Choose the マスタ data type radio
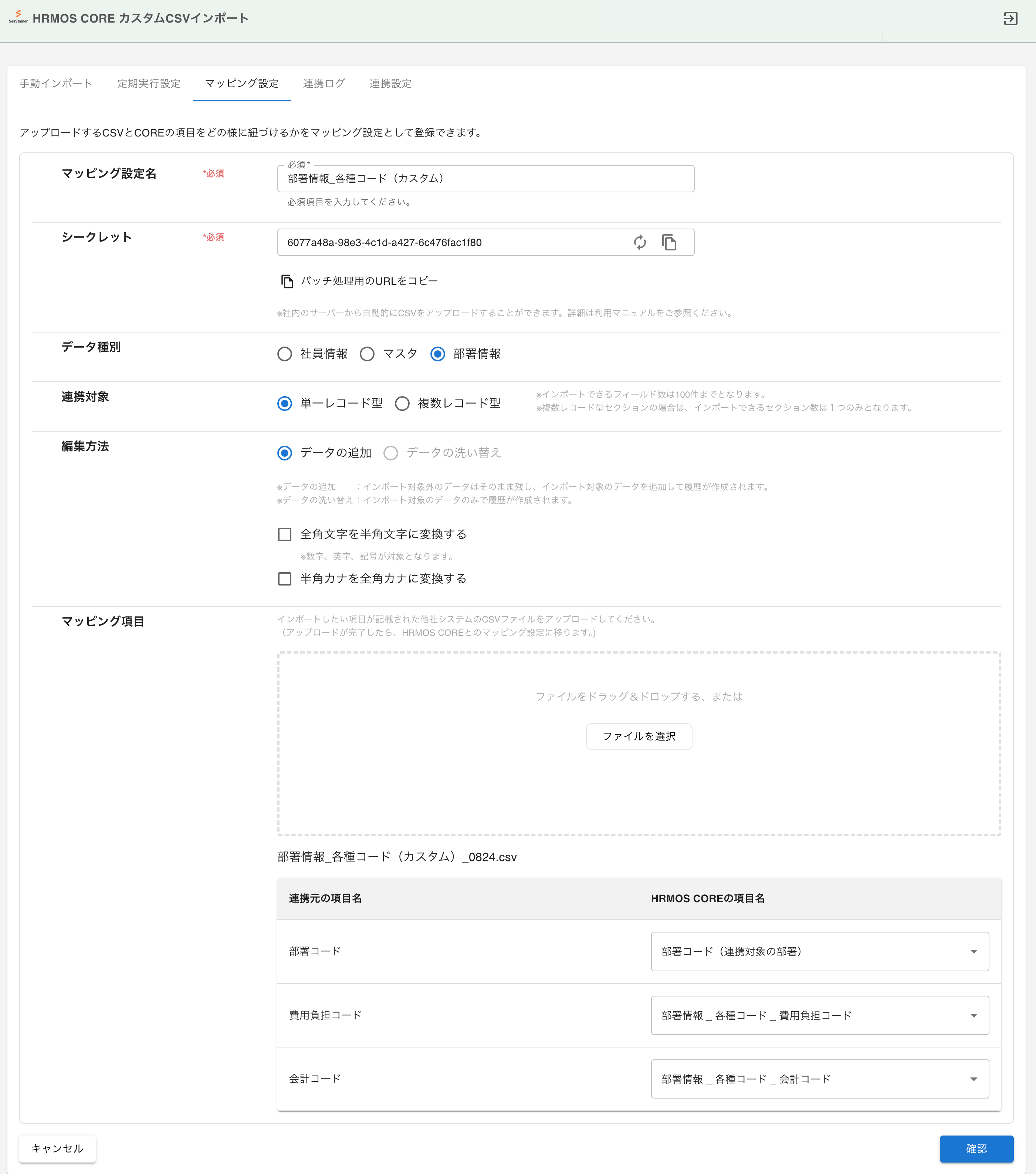The height and width of the screenshot is (1174, 1036). [x=367, y=354]
